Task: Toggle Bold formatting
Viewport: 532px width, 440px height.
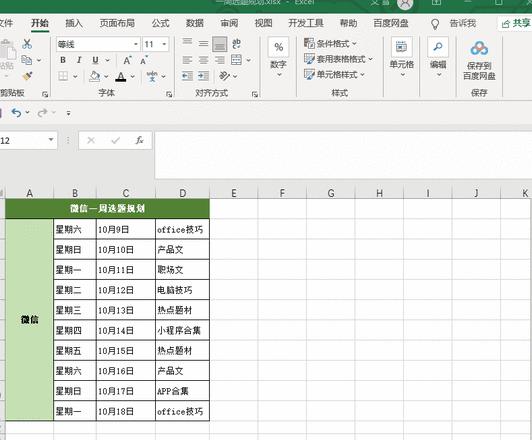Action: (63, 60)
